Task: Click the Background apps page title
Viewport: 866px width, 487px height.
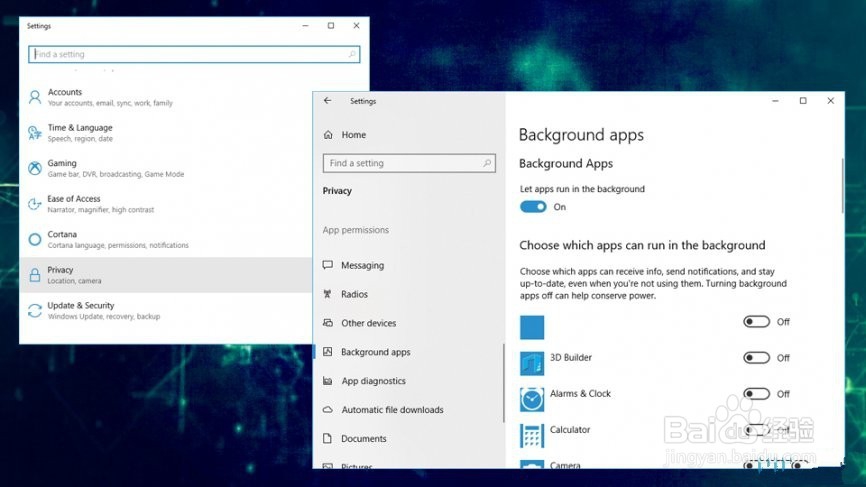Action: (581, 135)
